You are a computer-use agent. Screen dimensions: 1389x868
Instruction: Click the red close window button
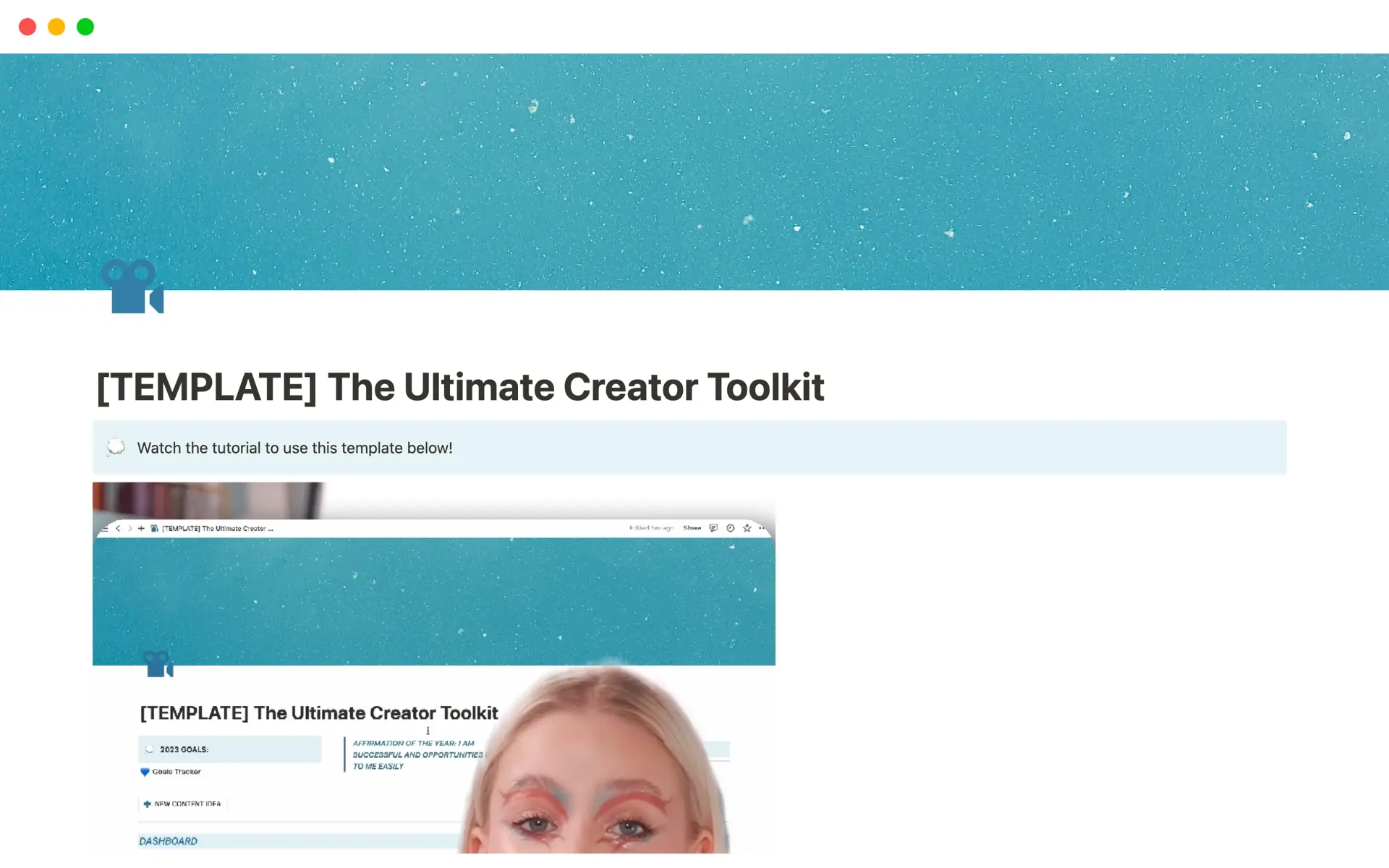(x=27, y=27)
